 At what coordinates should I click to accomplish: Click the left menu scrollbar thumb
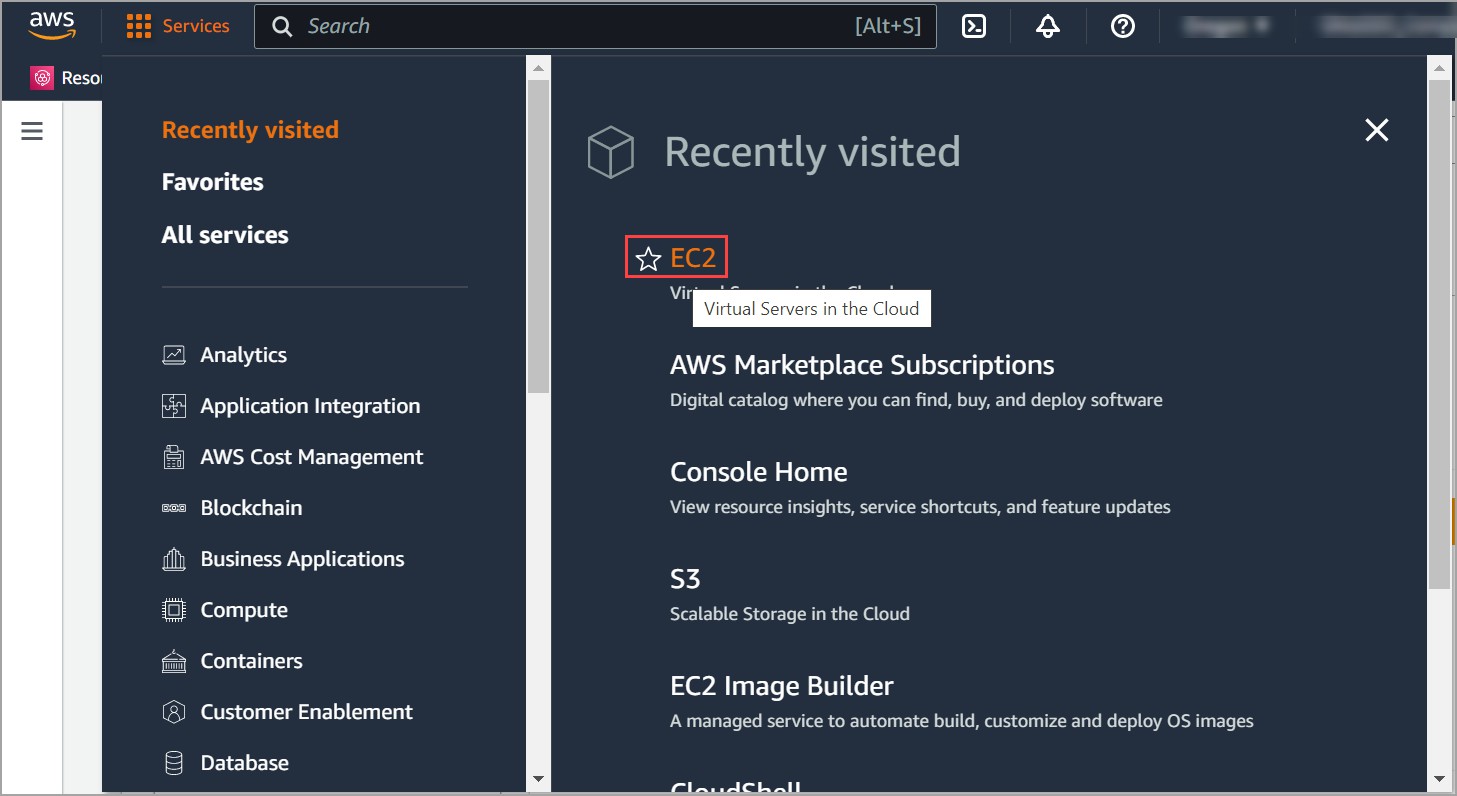538,236
